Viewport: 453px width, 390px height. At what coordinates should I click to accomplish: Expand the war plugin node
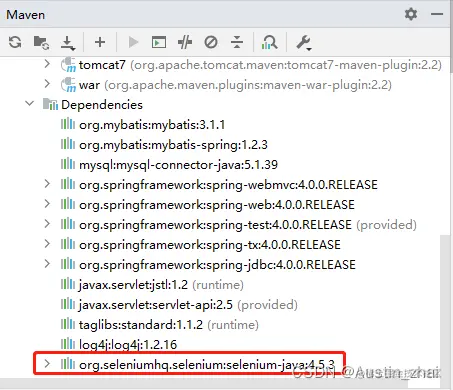click(47, 84)
